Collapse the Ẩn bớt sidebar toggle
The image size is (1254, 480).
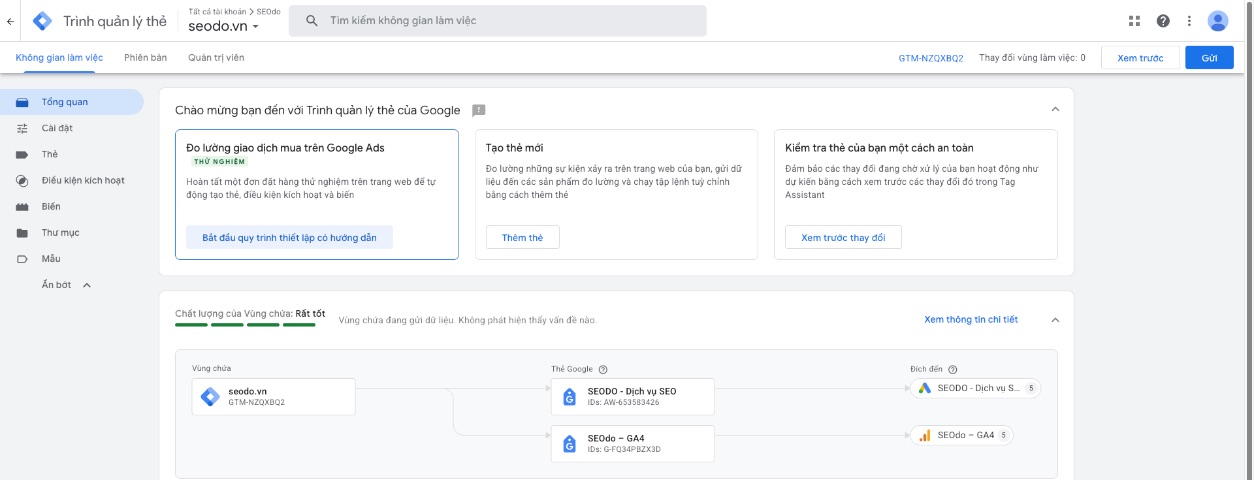click(66, 285)
